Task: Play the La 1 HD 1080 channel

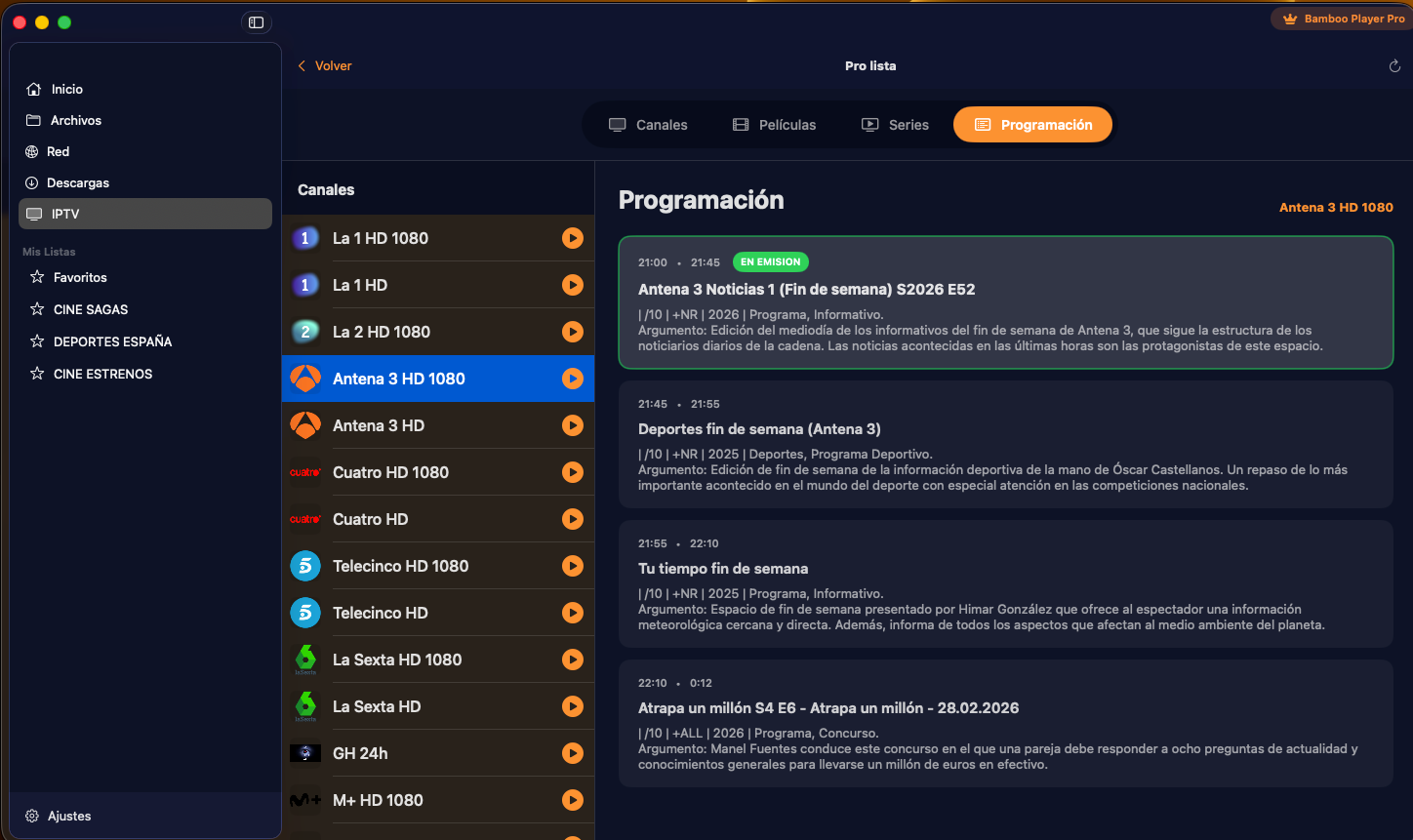Action: (573, 238)
